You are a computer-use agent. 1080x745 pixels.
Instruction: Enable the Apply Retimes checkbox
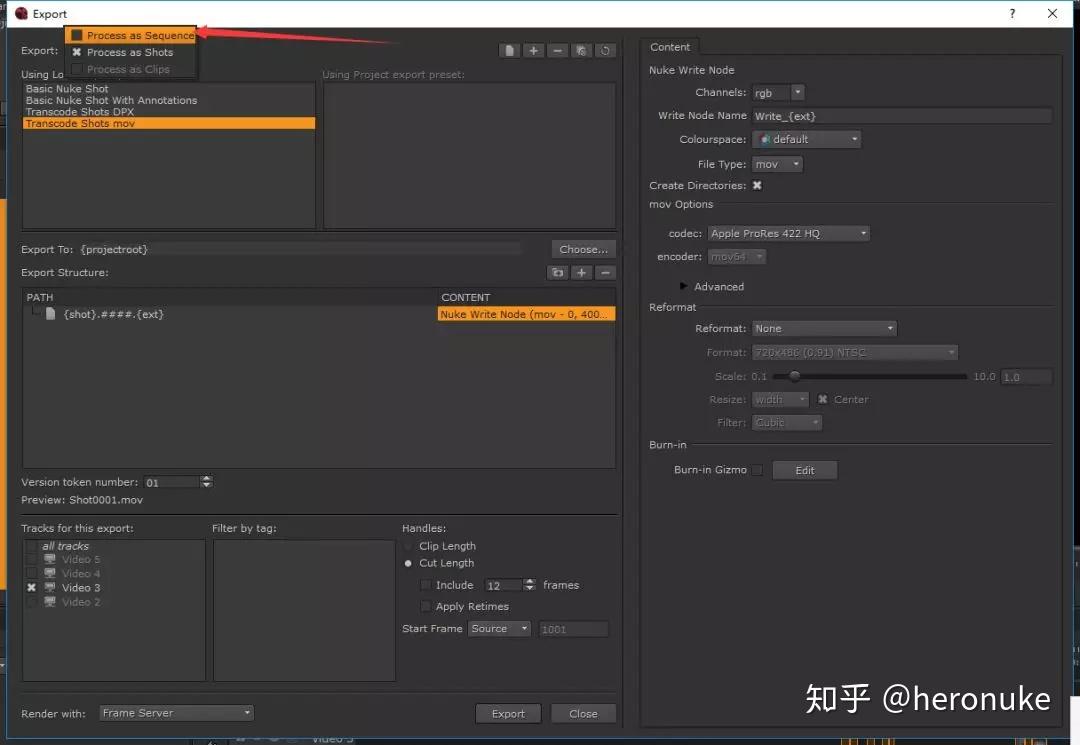pos(426,606)
